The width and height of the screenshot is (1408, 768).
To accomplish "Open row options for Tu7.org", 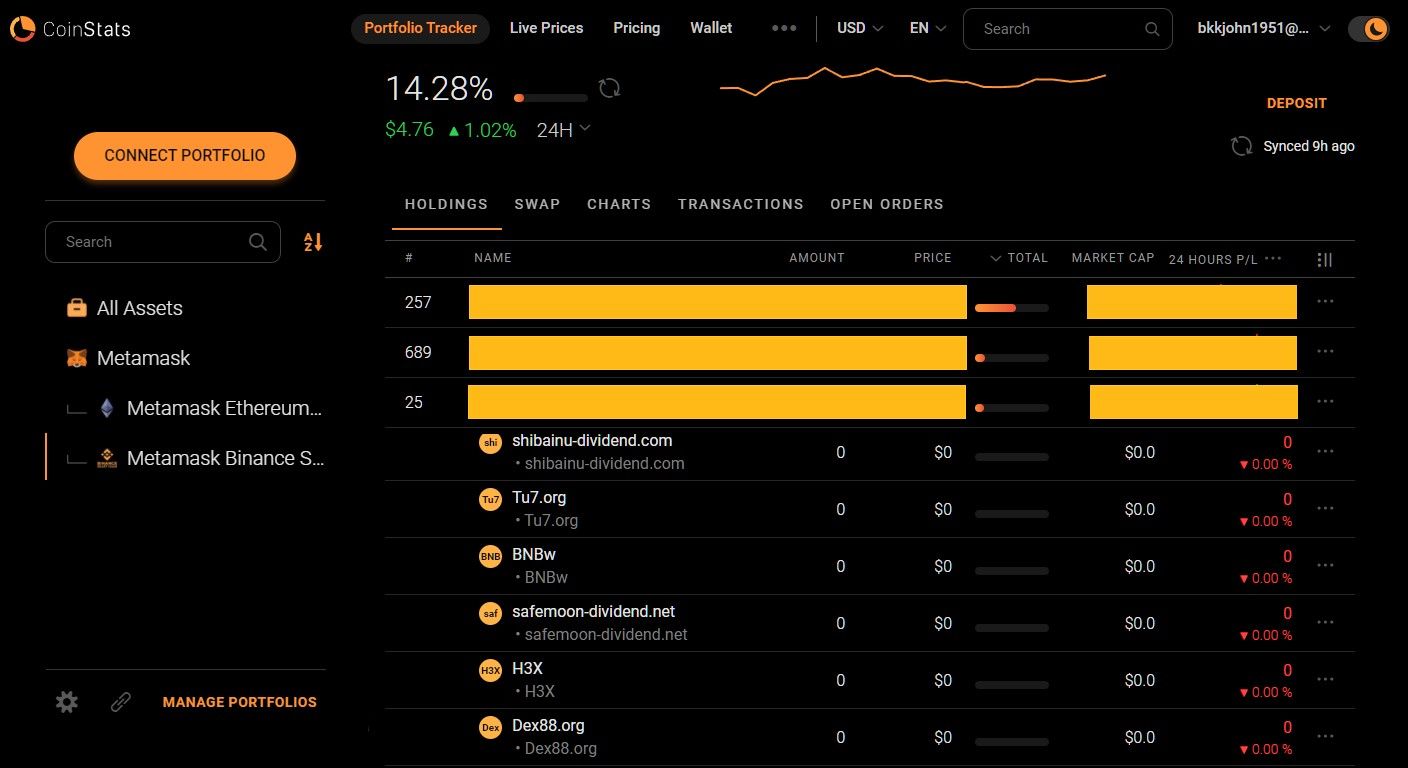I will 1325,508.
